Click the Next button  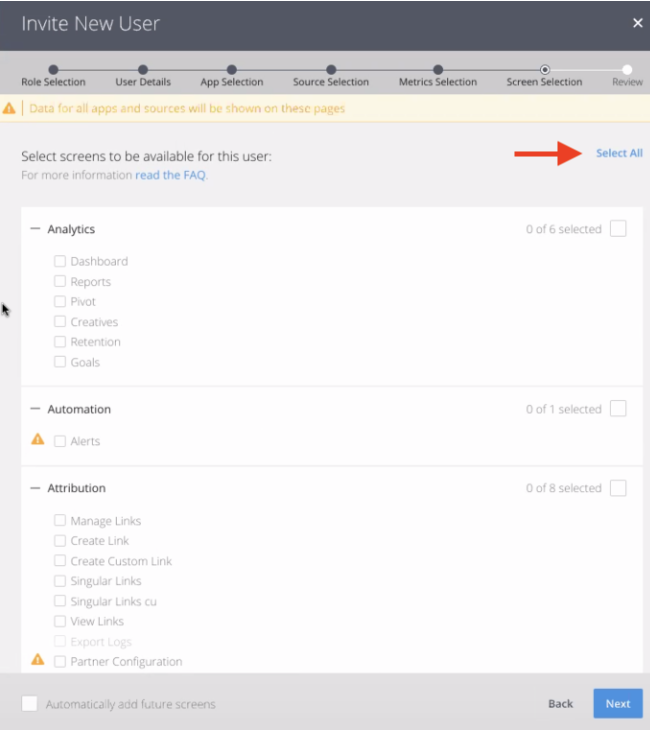618,703
